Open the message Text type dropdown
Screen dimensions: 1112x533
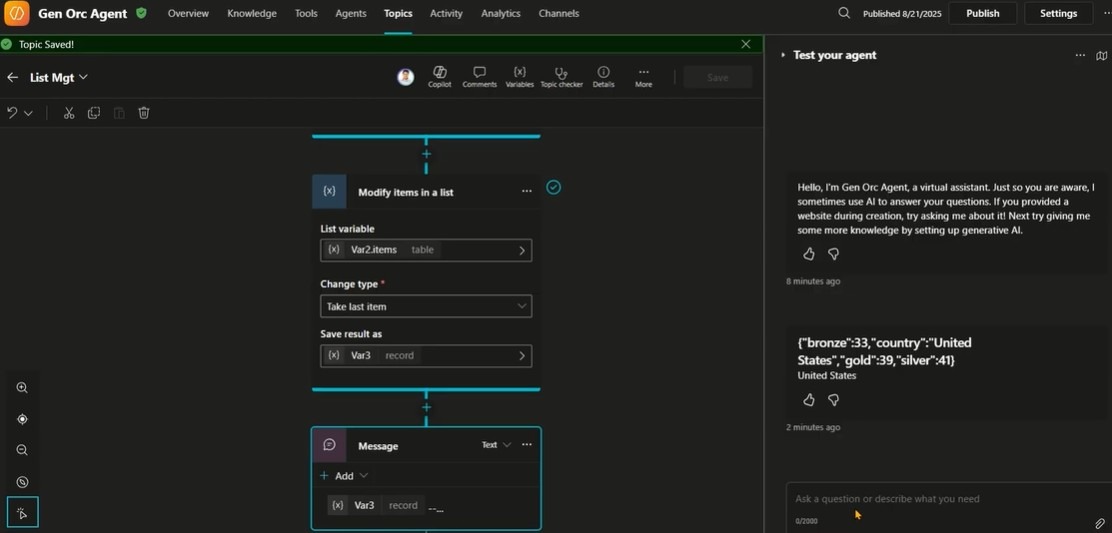pos(496,445)
